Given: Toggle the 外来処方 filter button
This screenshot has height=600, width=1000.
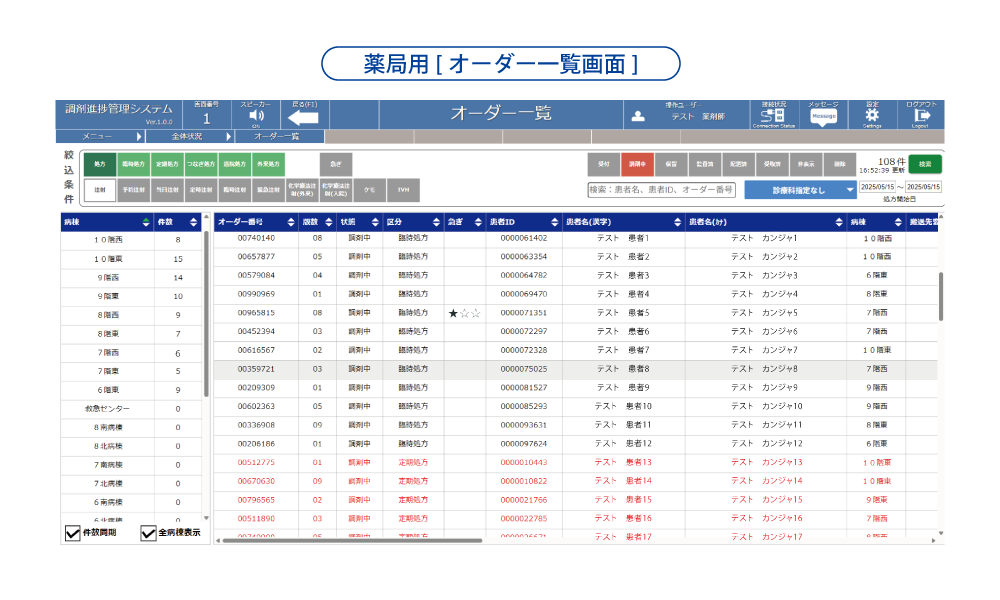Looking at the screenshot, I should 268,165.
